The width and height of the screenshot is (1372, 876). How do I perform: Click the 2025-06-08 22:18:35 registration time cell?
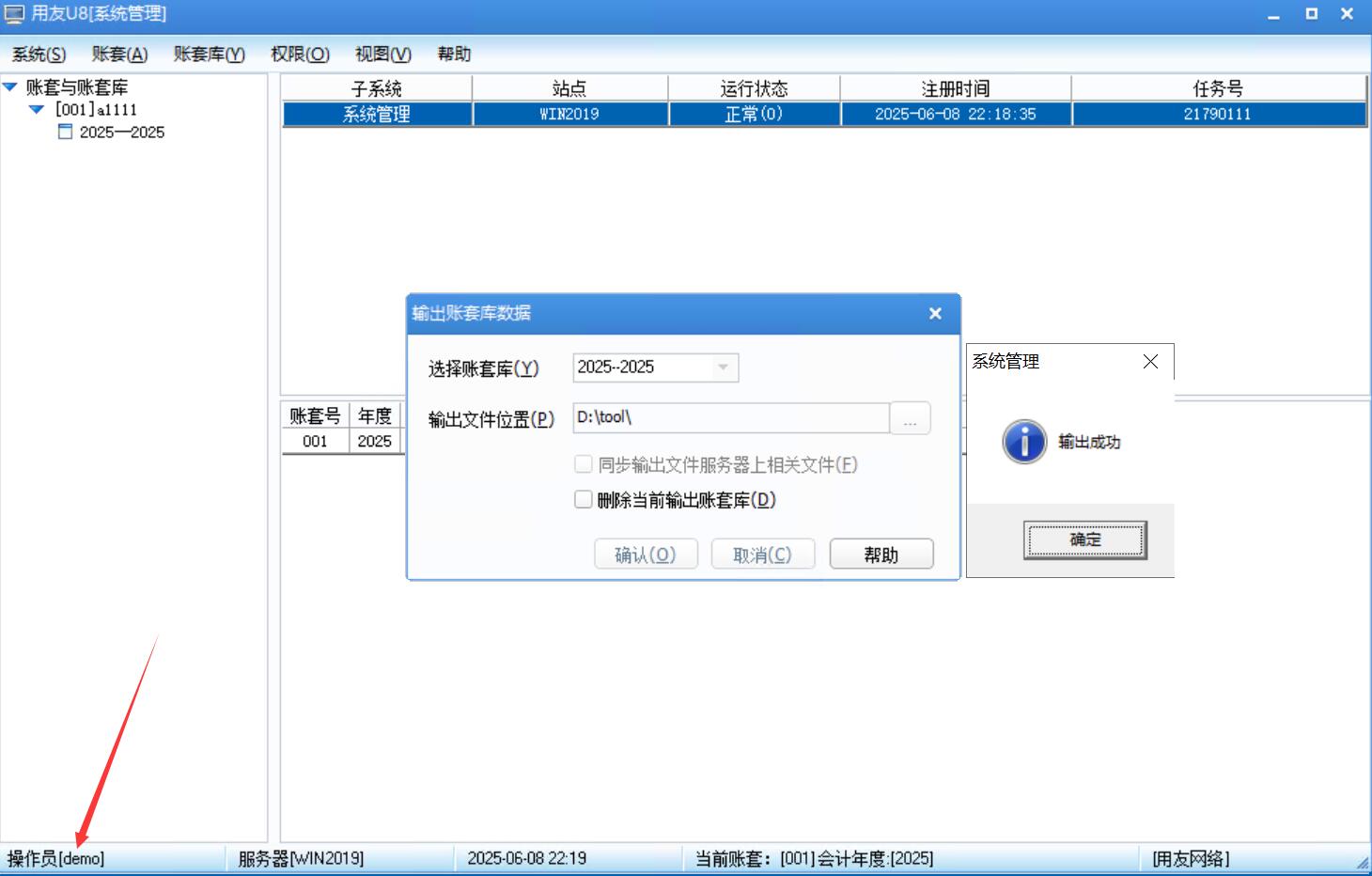coord(956,114)
